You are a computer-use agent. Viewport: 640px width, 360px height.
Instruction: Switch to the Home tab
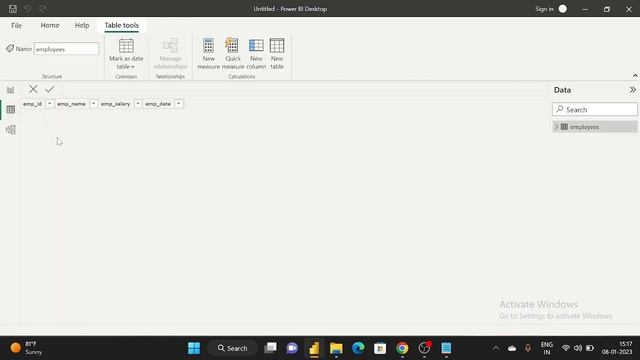[x=50, y=25]
